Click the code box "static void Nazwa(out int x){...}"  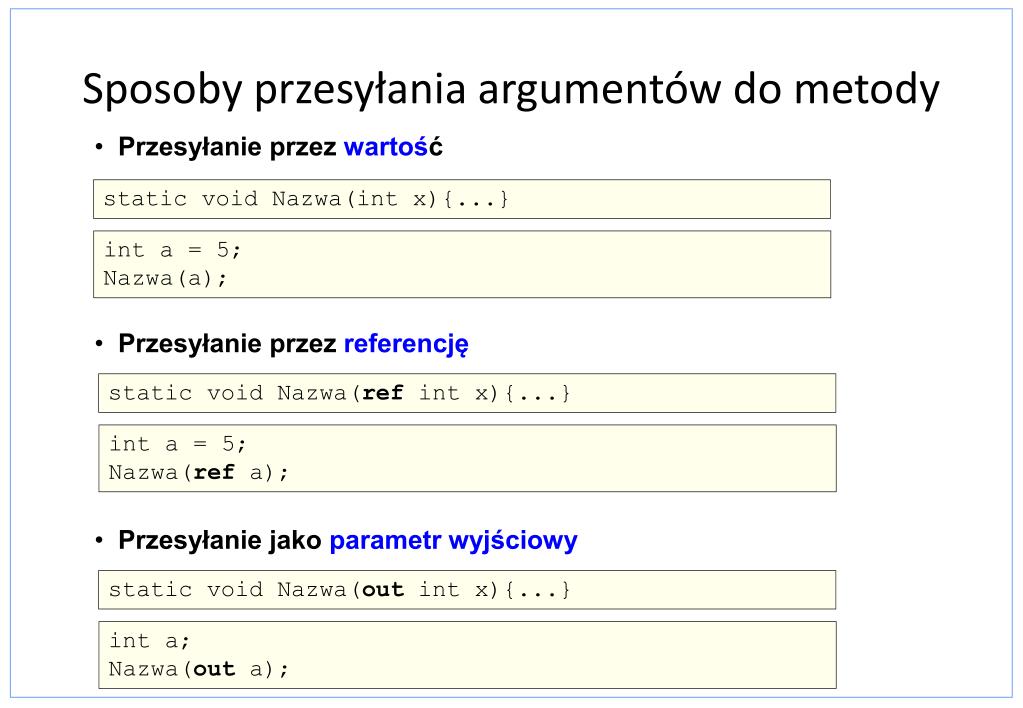(467, 590)
